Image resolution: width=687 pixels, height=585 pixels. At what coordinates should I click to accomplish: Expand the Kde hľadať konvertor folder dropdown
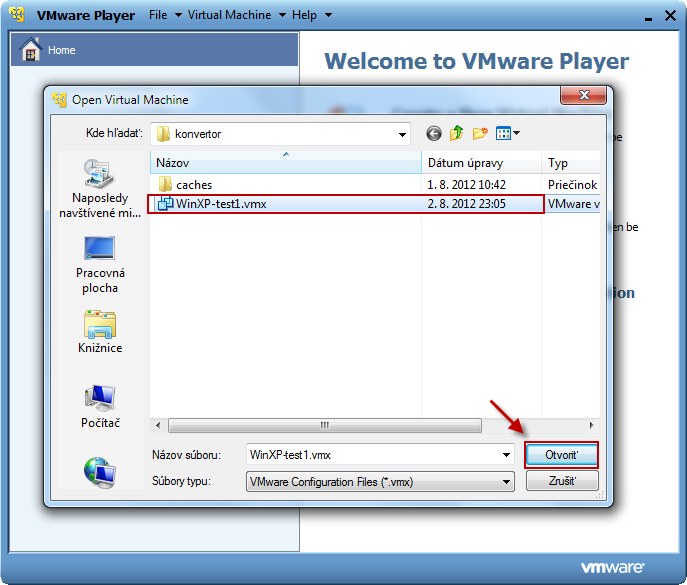pyautogui.click(x=402, y=134)
